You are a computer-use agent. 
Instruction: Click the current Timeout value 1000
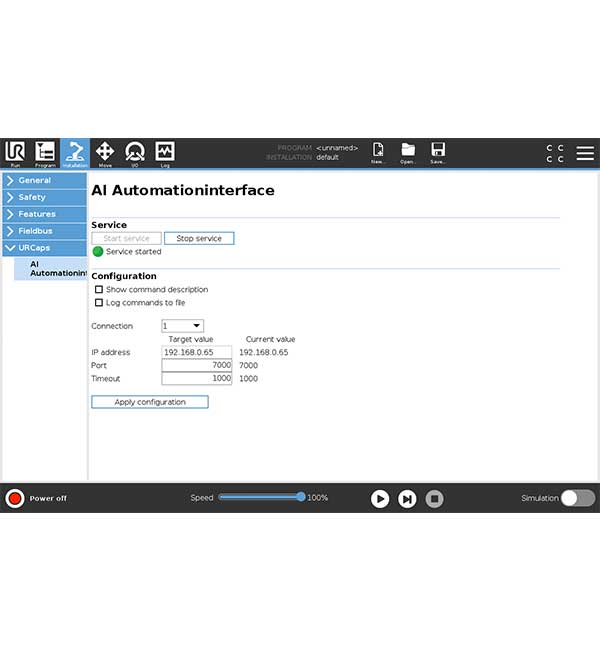(x=248, y=378)
